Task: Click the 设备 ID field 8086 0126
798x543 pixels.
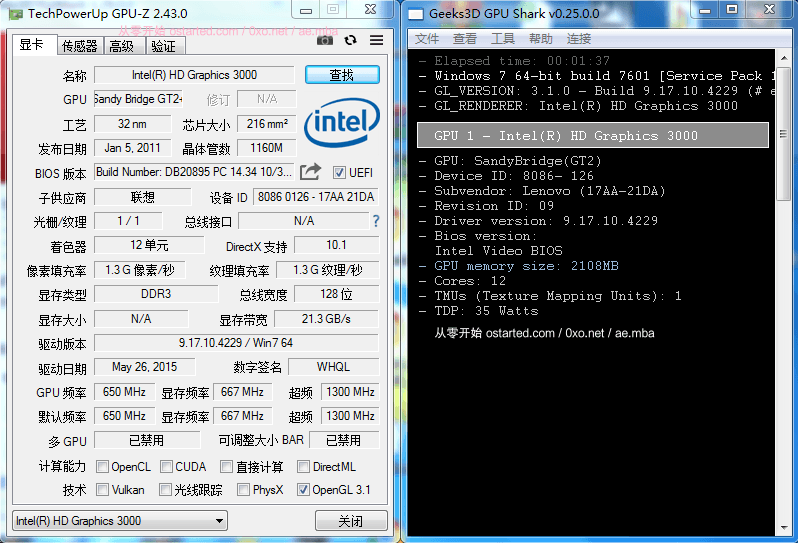Action: pyautogui.click(x=316, y=197)
